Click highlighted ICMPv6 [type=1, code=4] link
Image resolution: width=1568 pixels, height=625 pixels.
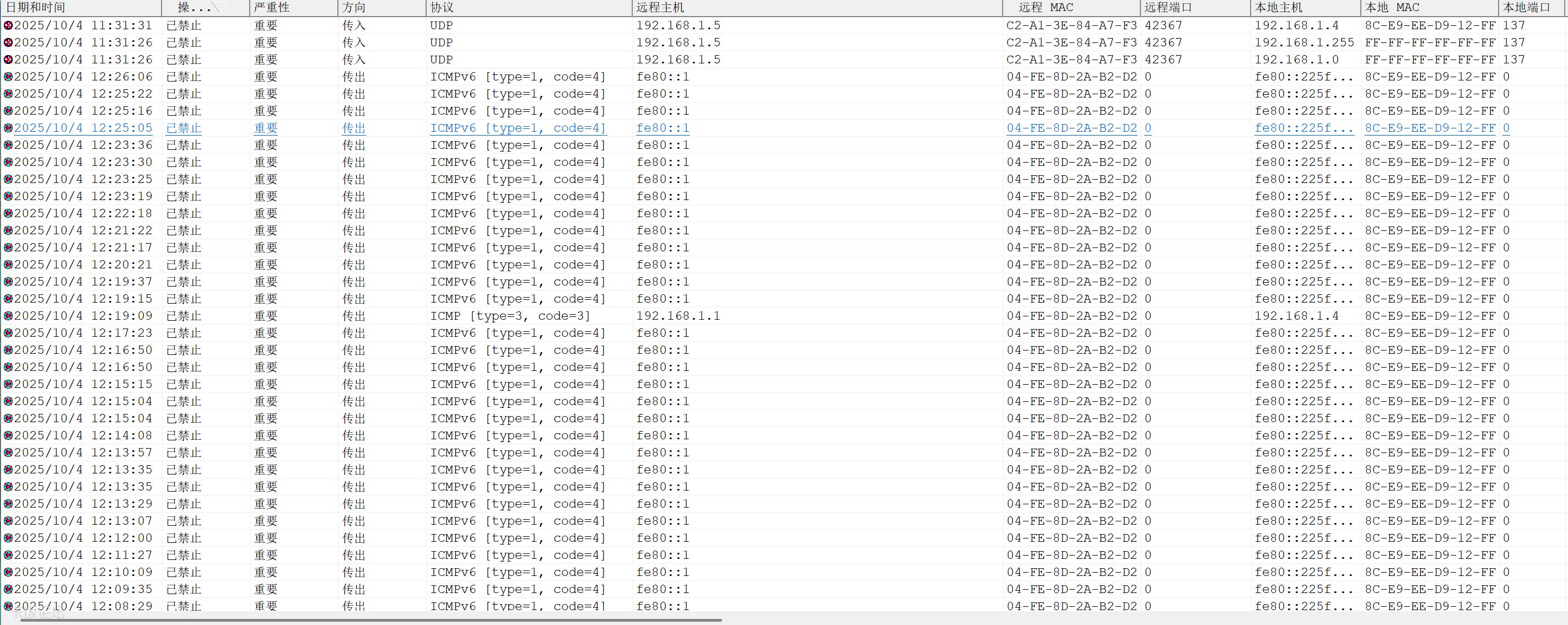[x=518, y=128]
